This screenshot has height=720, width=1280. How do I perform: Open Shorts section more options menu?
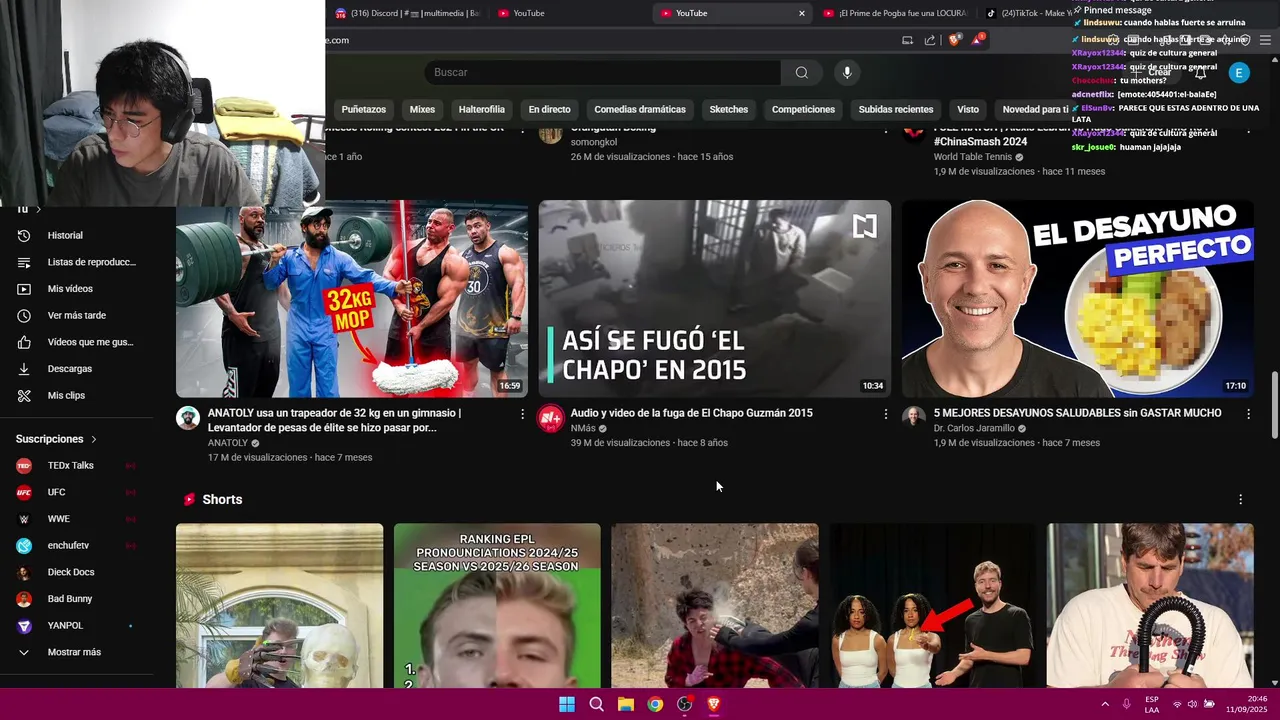pos(1240,499)
